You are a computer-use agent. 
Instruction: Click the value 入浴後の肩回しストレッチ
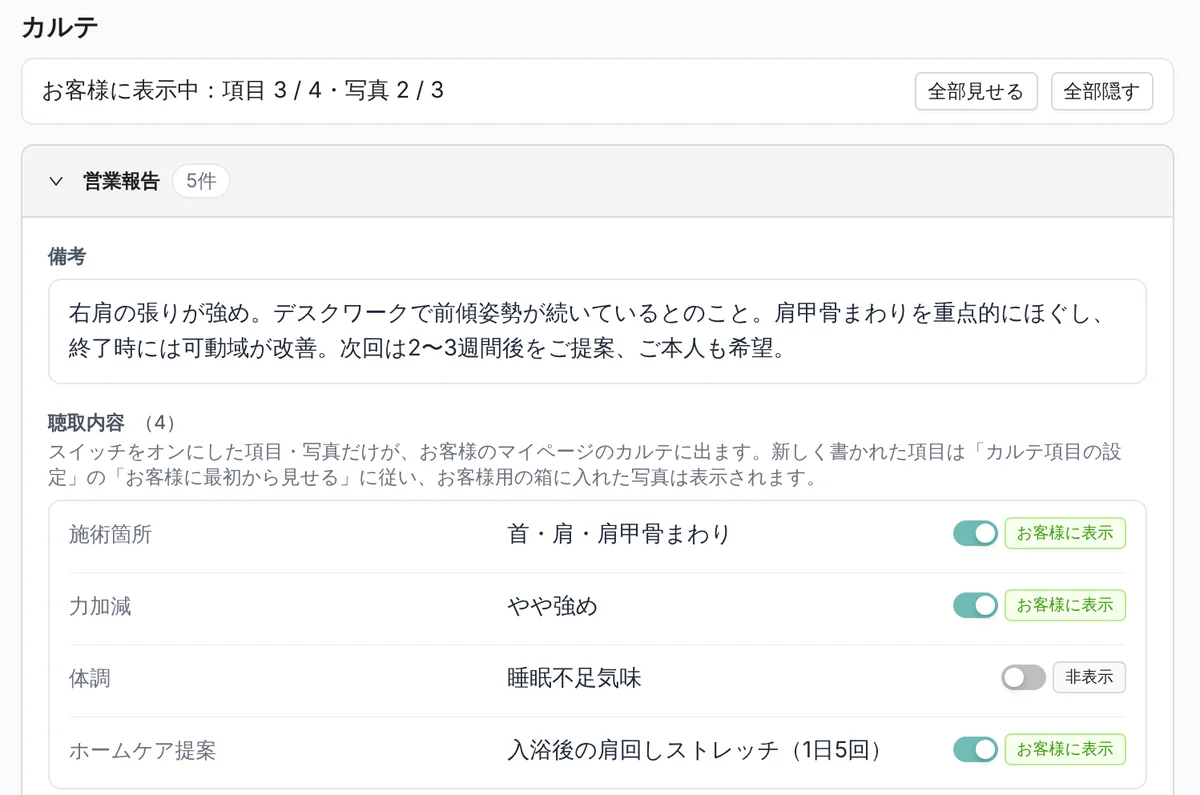tap(696, 750)
